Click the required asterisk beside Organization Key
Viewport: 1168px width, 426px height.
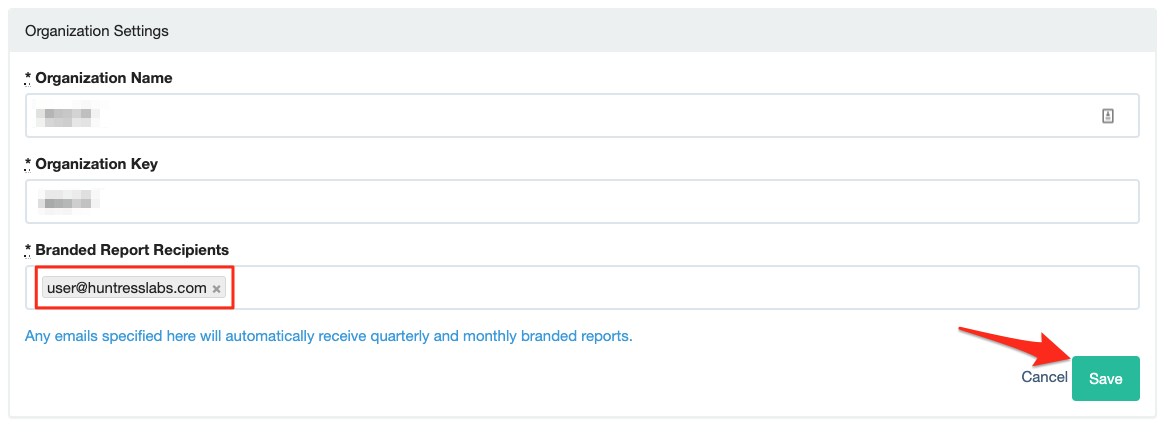[28, 164]
